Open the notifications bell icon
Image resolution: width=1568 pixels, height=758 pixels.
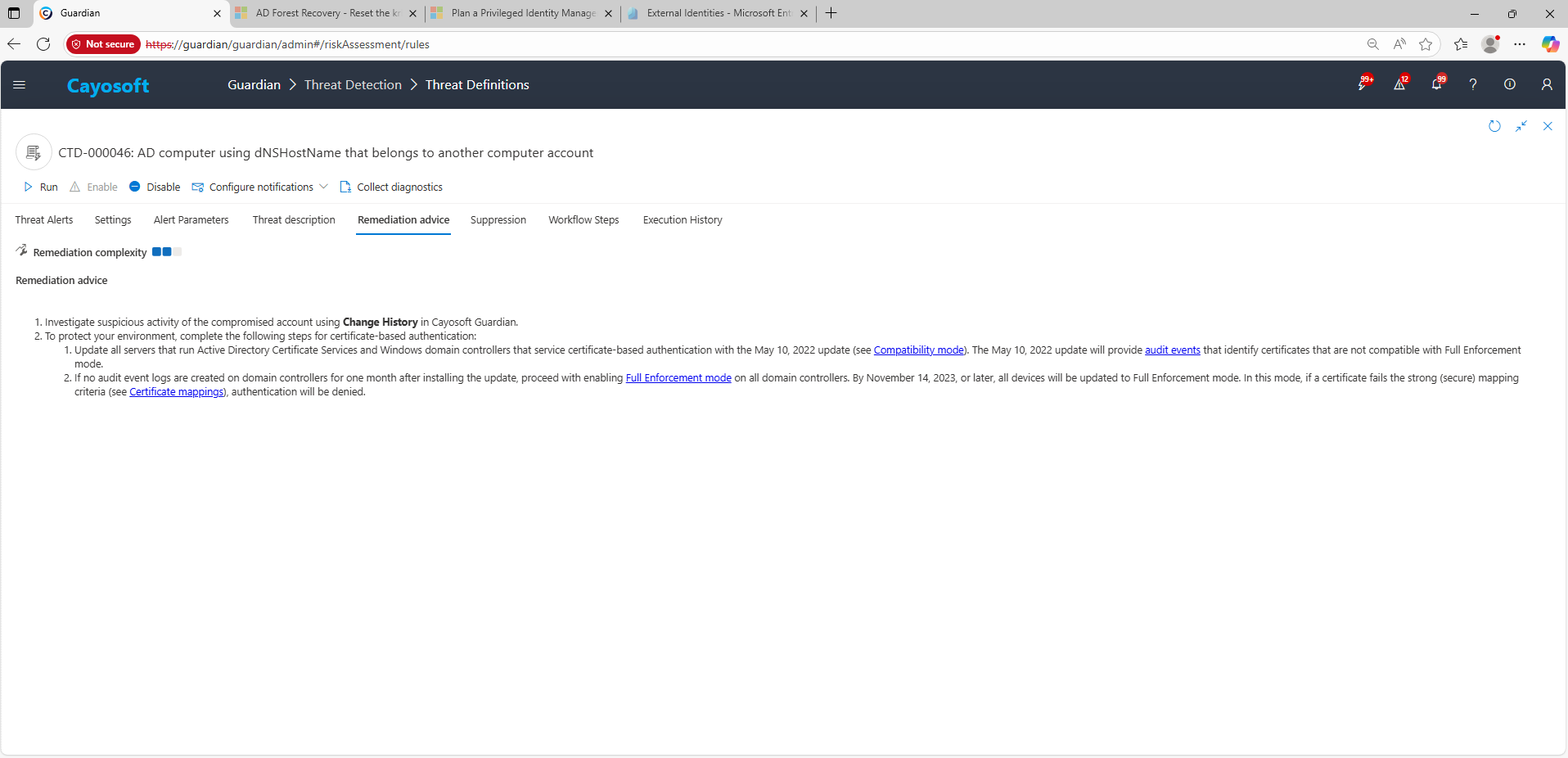[1436, 84]
